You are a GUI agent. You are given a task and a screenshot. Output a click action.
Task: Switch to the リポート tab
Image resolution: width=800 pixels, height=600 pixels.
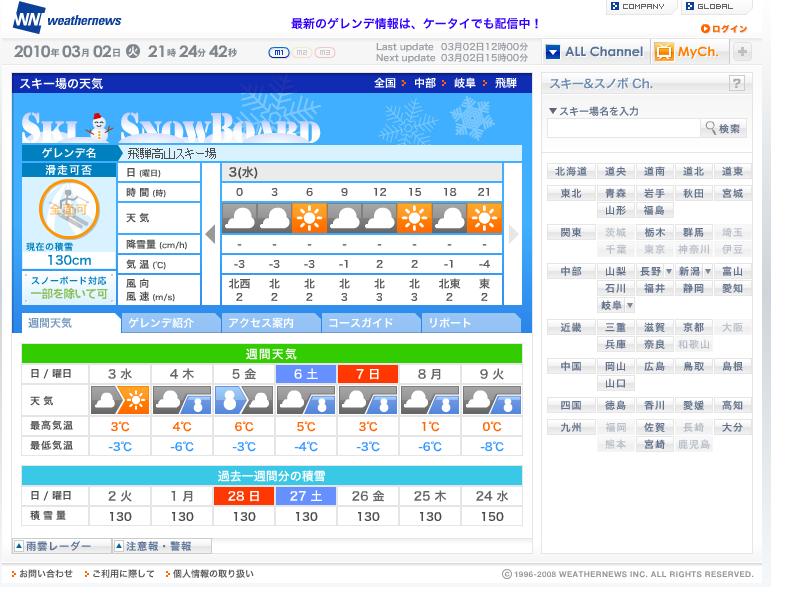tap(471, 323)
